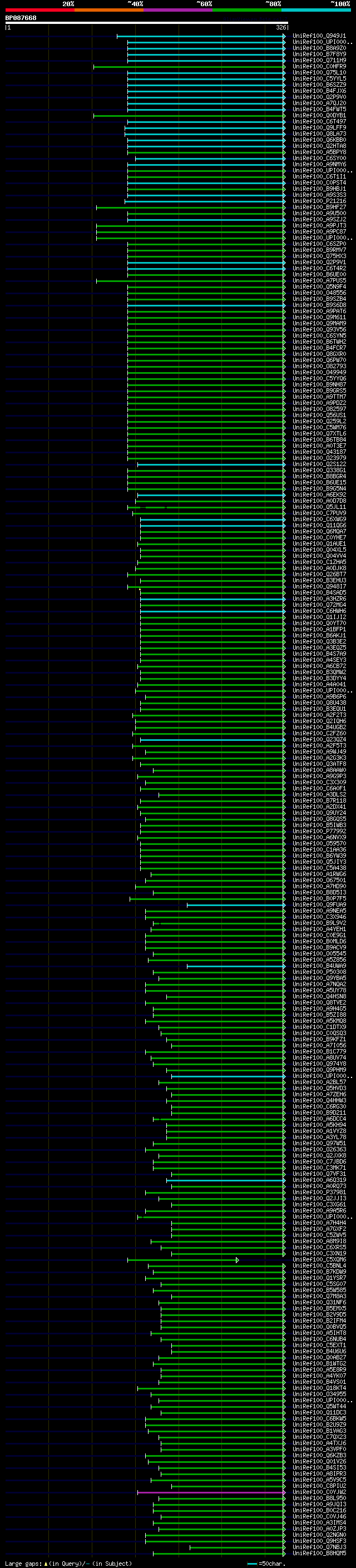Click the cyan ~100% identity legend segment
This screenshot has height=1568, width=356.
317,10
